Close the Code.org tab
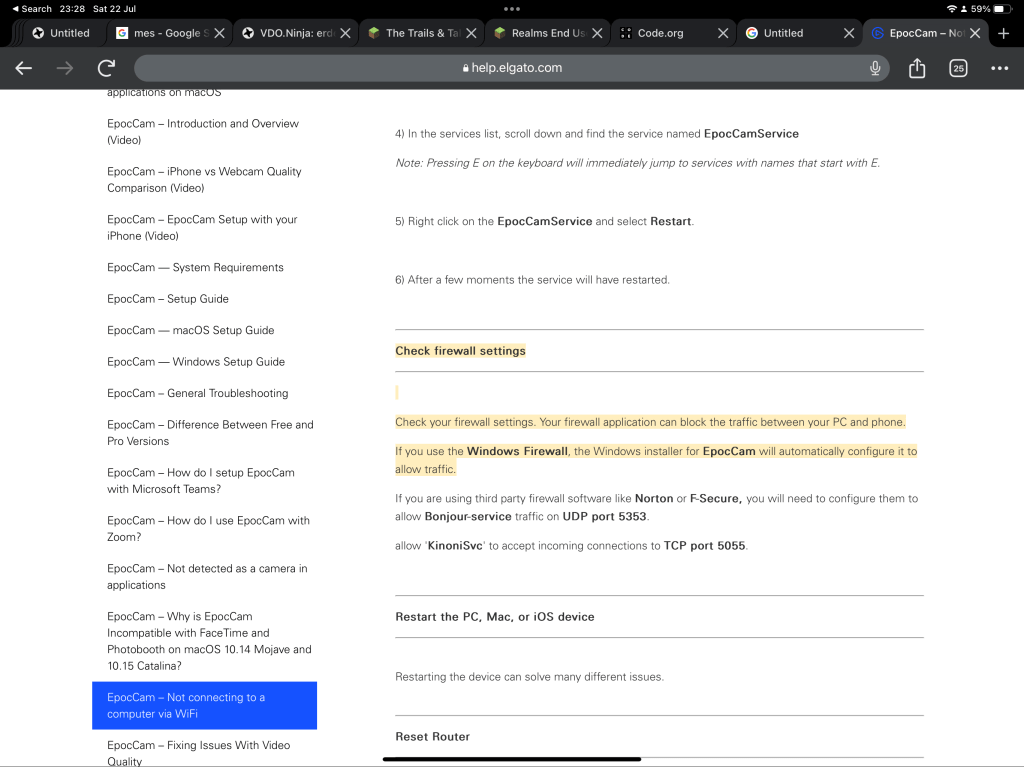 point(723,33)
